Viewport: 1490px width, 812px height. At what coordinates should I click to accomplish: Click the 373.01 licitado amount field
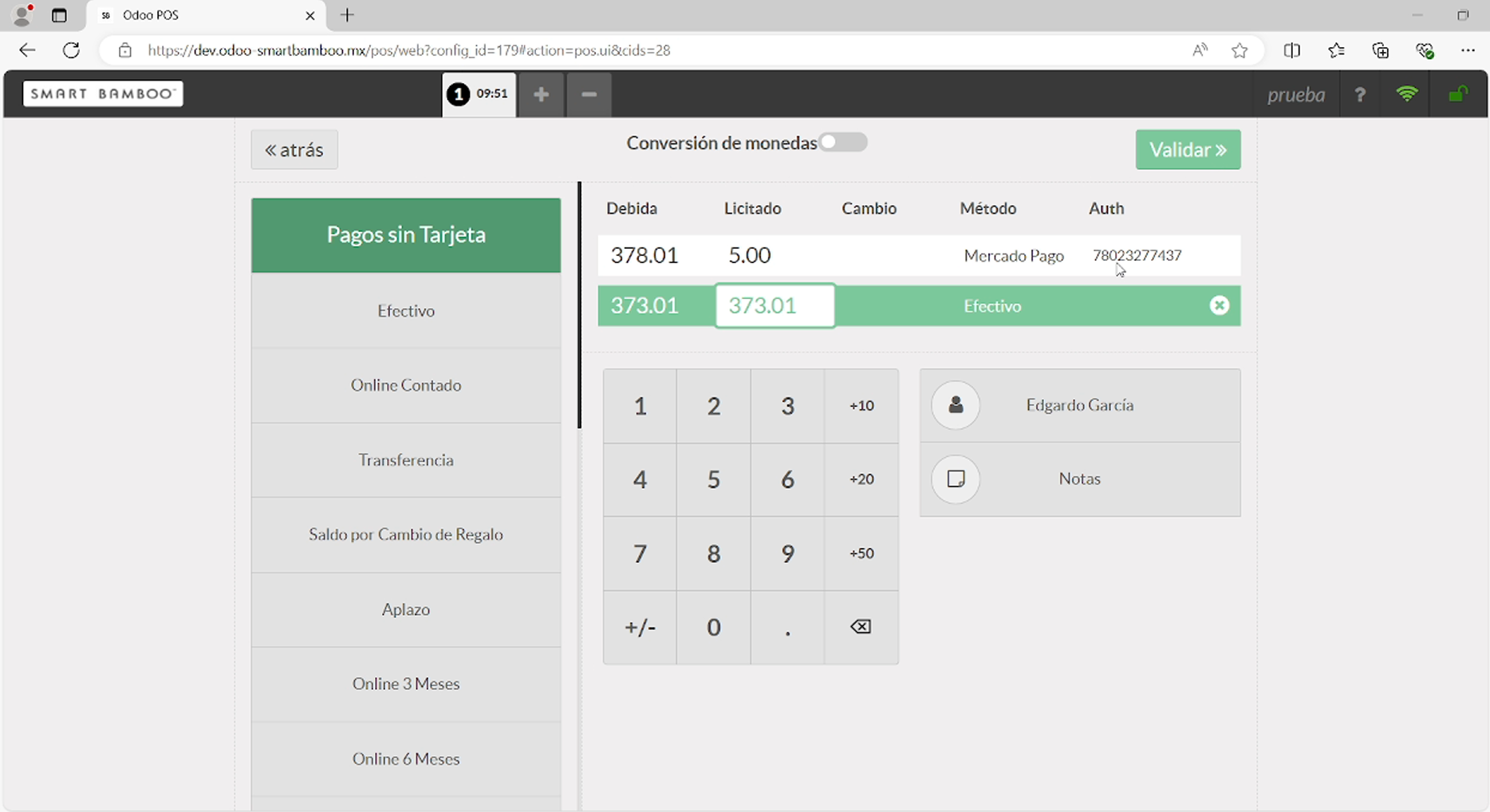[x=775, y=305]
